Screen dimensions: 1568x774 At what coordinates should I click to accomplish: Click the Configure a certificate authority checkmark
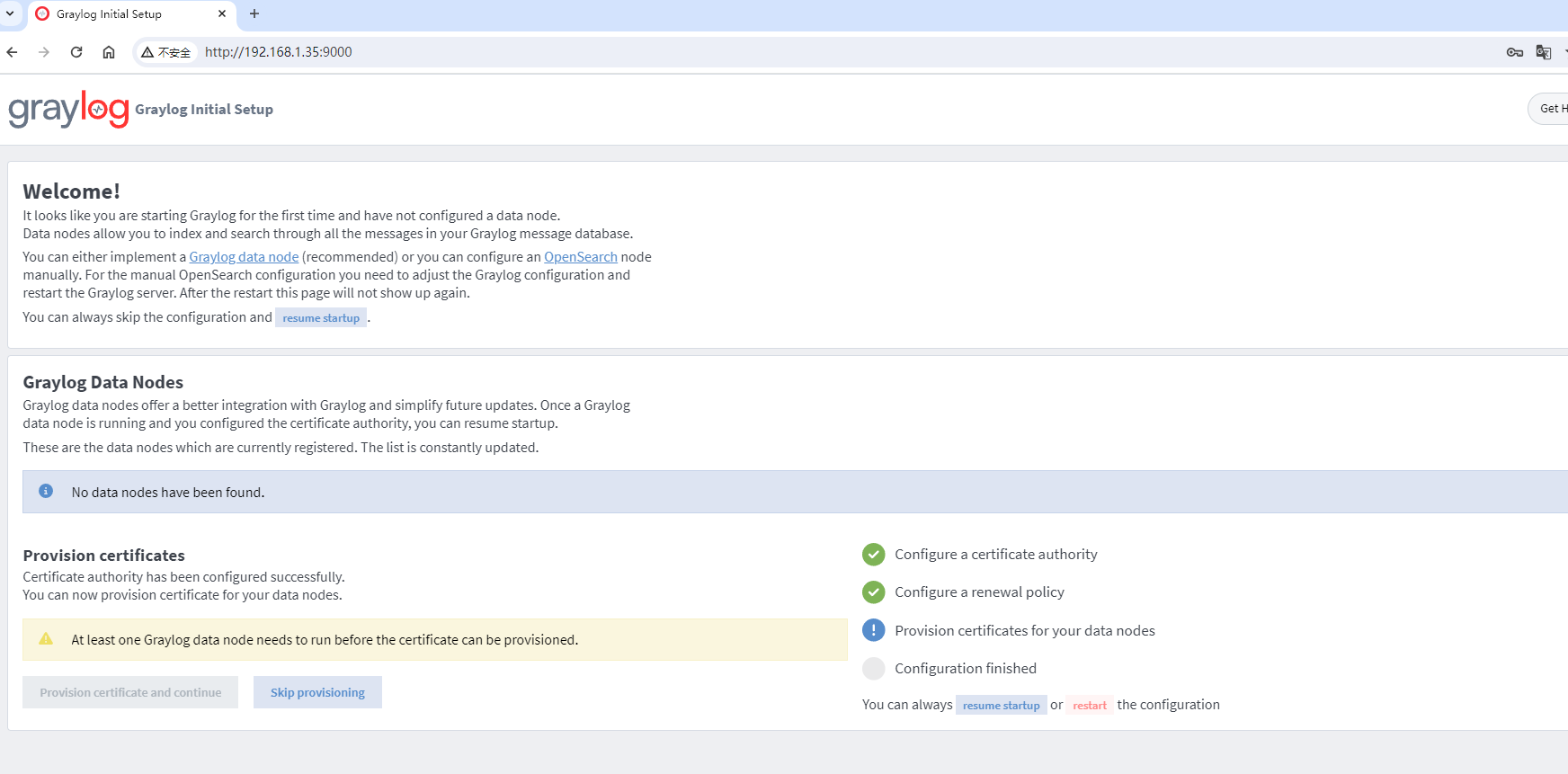click(874, 555)
